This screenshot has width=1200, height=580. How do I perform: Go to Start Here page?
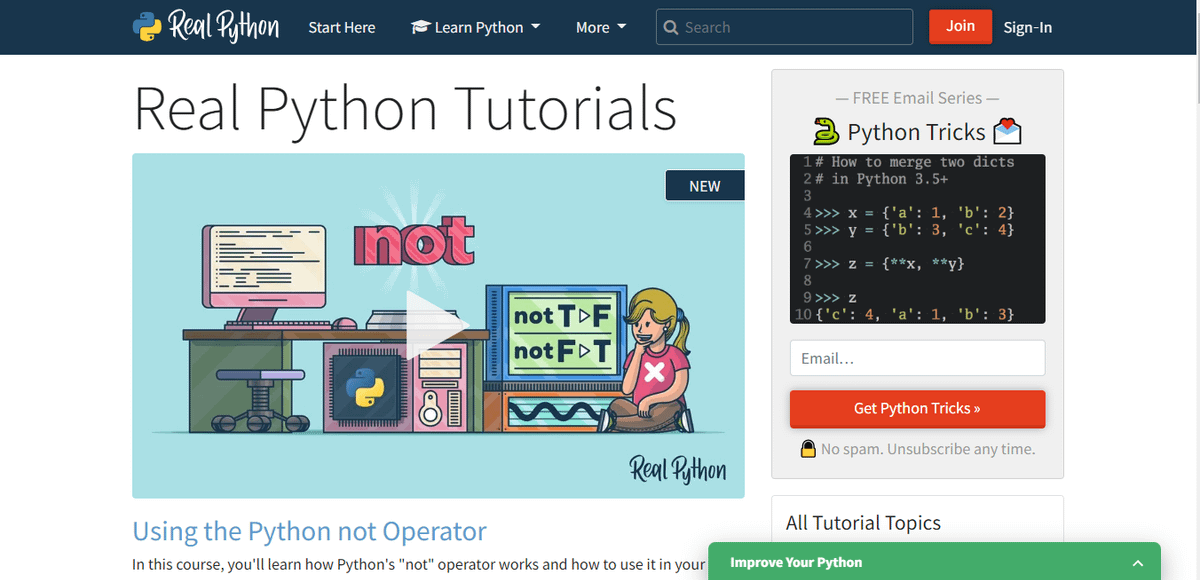tap(342, 27)
